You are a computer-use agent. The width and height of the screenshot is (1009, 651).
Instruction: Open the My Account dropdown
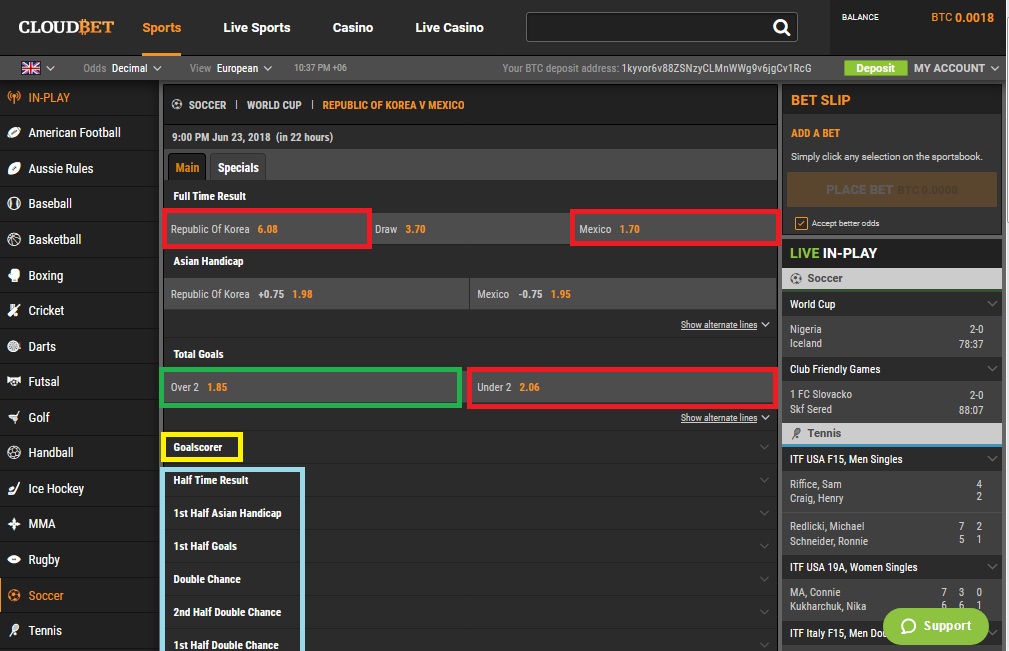pyautogui.click(x=956, y=68)
